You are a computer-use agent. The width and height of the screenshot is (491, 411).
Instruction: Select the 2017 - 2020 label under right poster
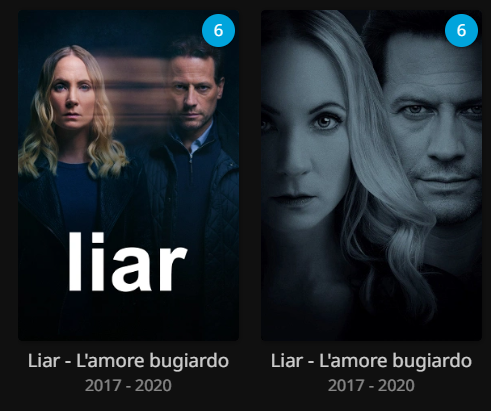(371, 386)
